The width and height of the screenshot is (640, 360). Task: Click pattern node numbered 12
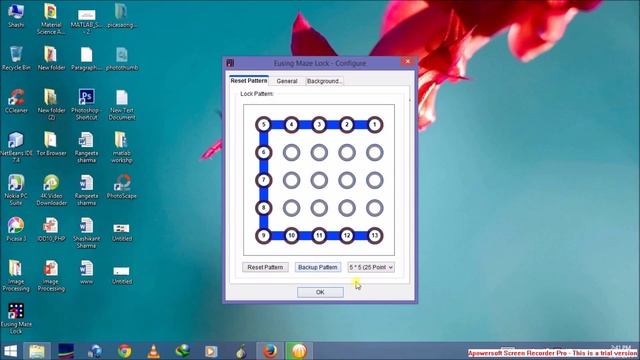click(x=347, y=236)
